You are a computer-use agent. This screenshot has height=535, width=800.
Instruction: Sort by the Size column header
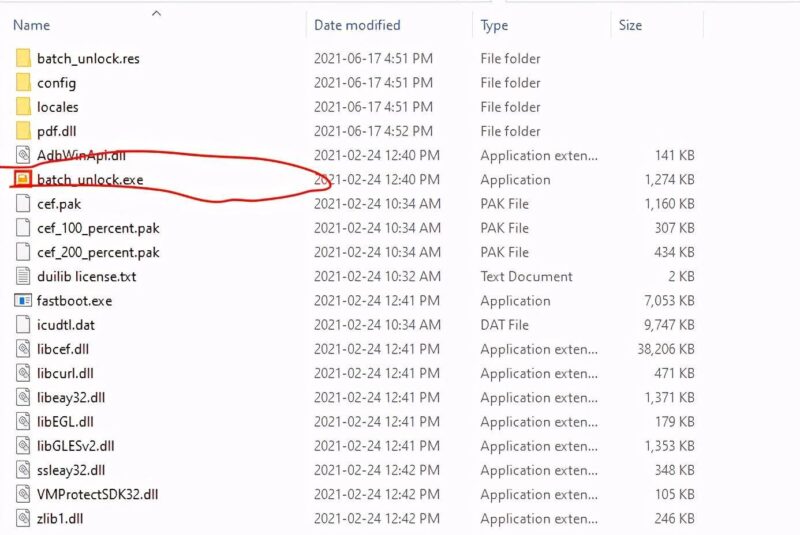point(630,25)
